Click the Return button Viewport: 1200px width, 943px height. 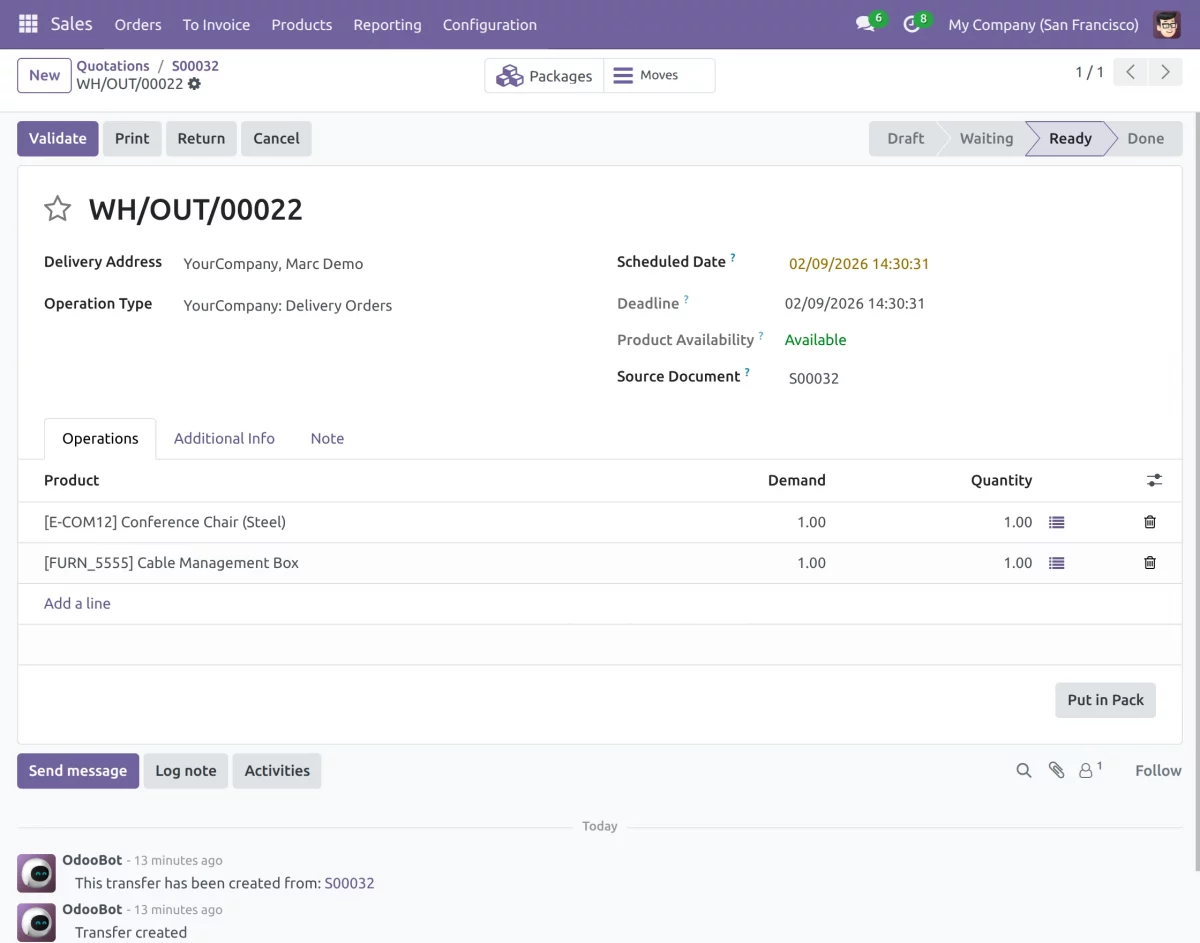(x=201, y=138)
